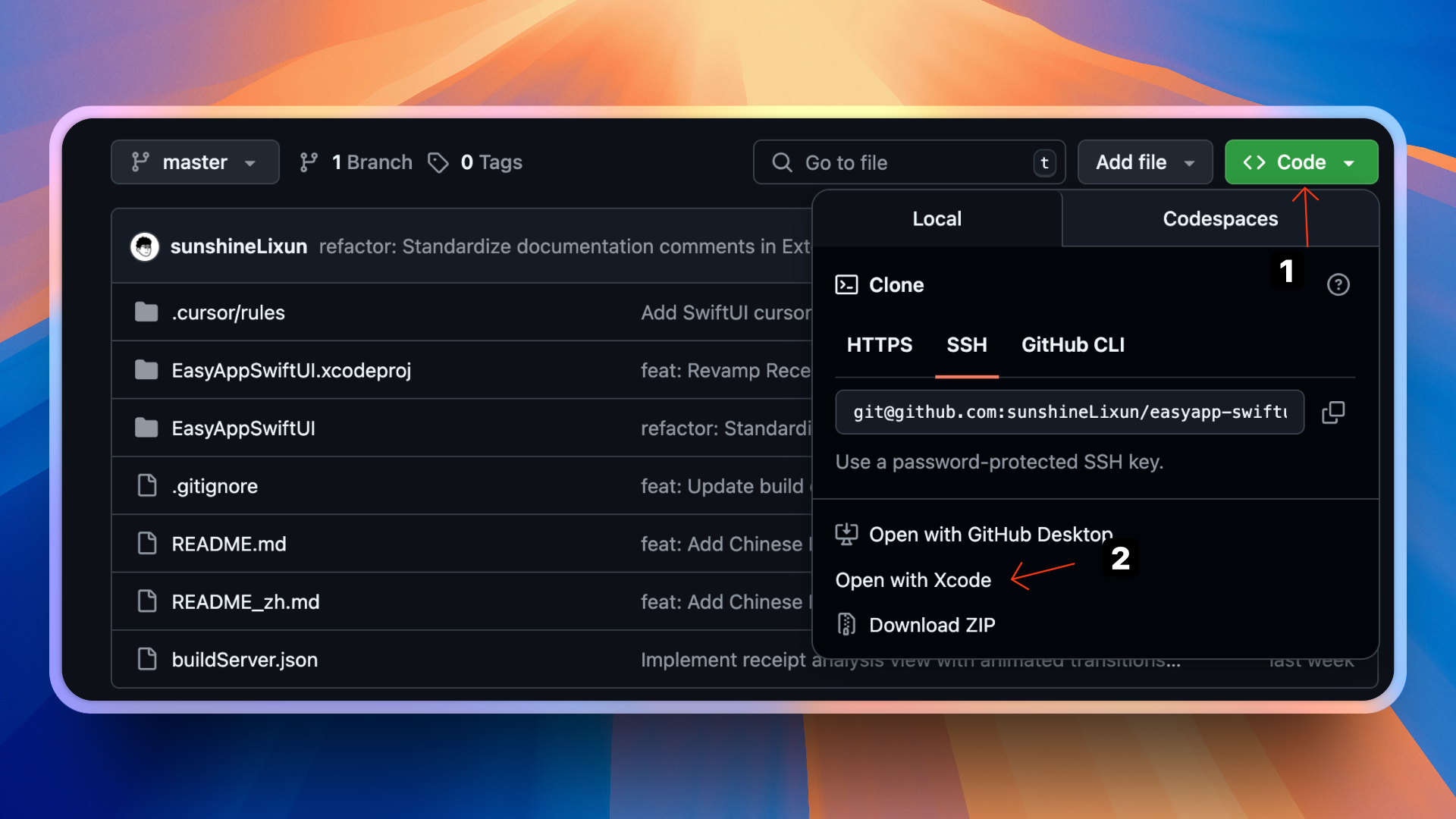Click the tag icon beside 0 Tags
This screenshot has height=819, width=1456.
tap(438, 162)
